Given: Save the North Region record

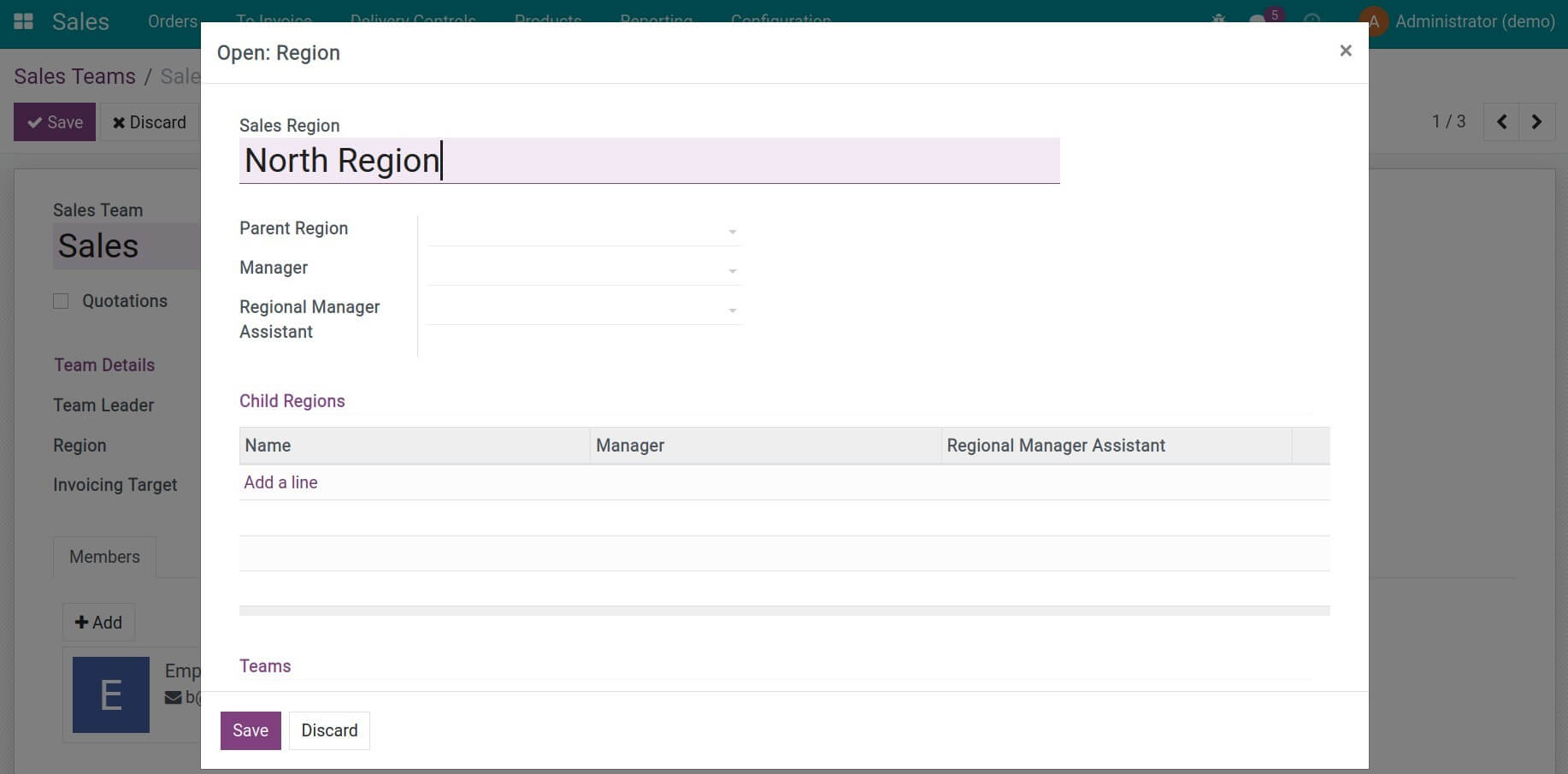Looking at the screenshot, I should click(250, 730).
